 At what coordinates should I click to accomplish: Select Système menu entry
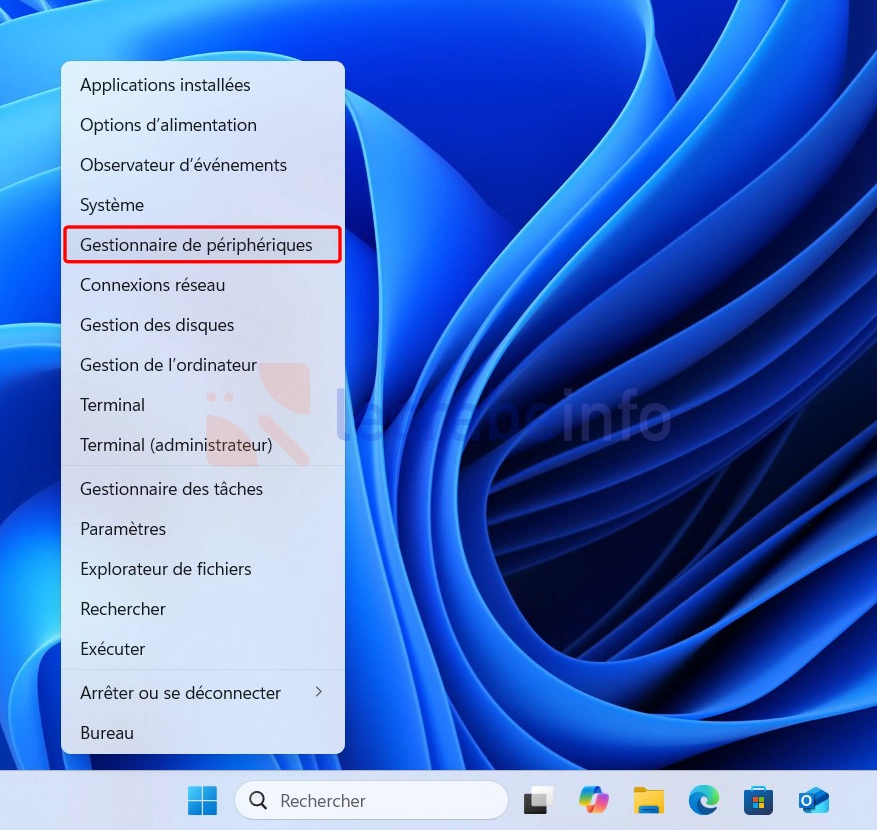tap(112, 205)
